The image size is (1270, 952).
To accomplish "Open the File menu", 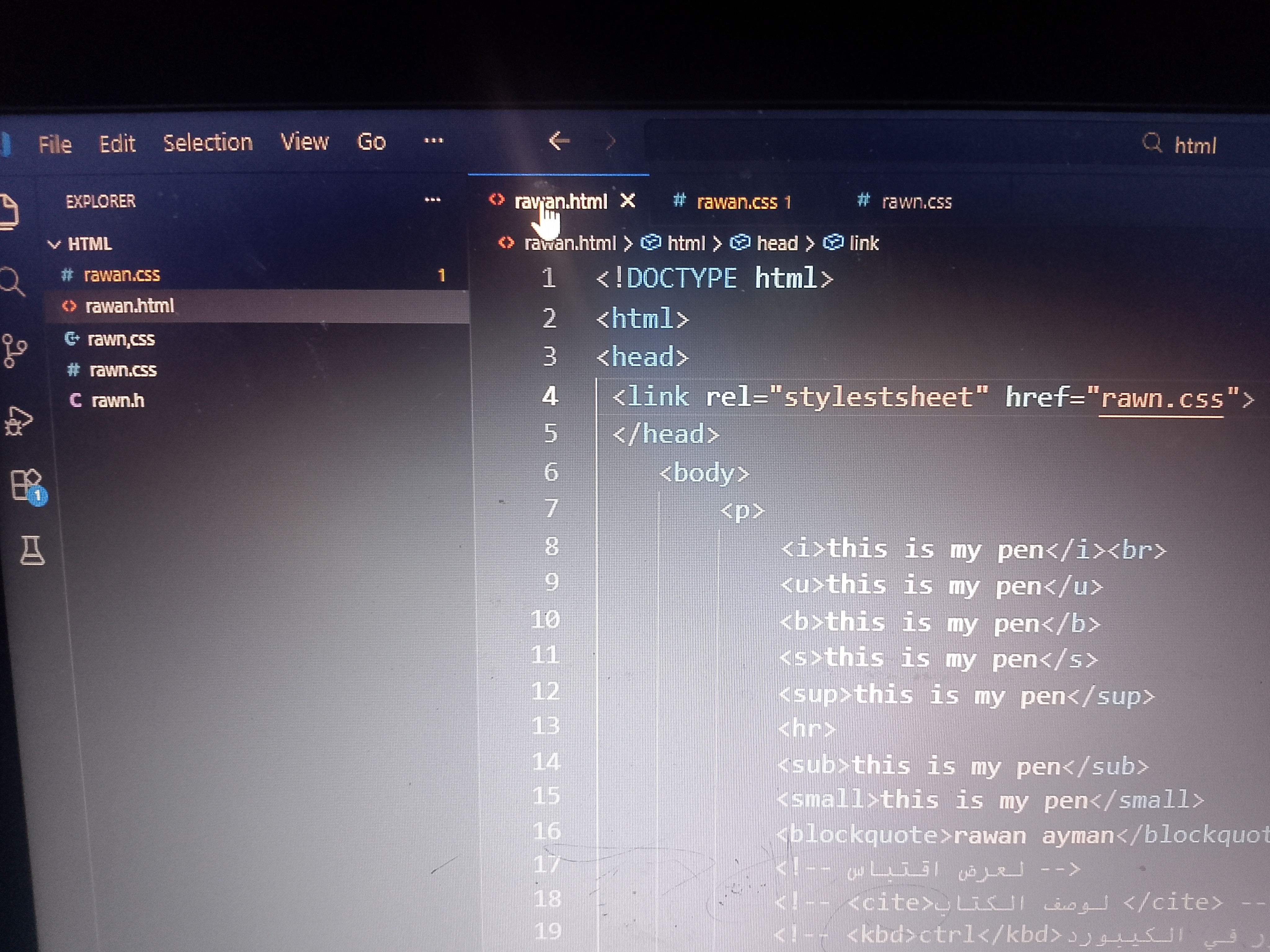I will pos(55,144).
